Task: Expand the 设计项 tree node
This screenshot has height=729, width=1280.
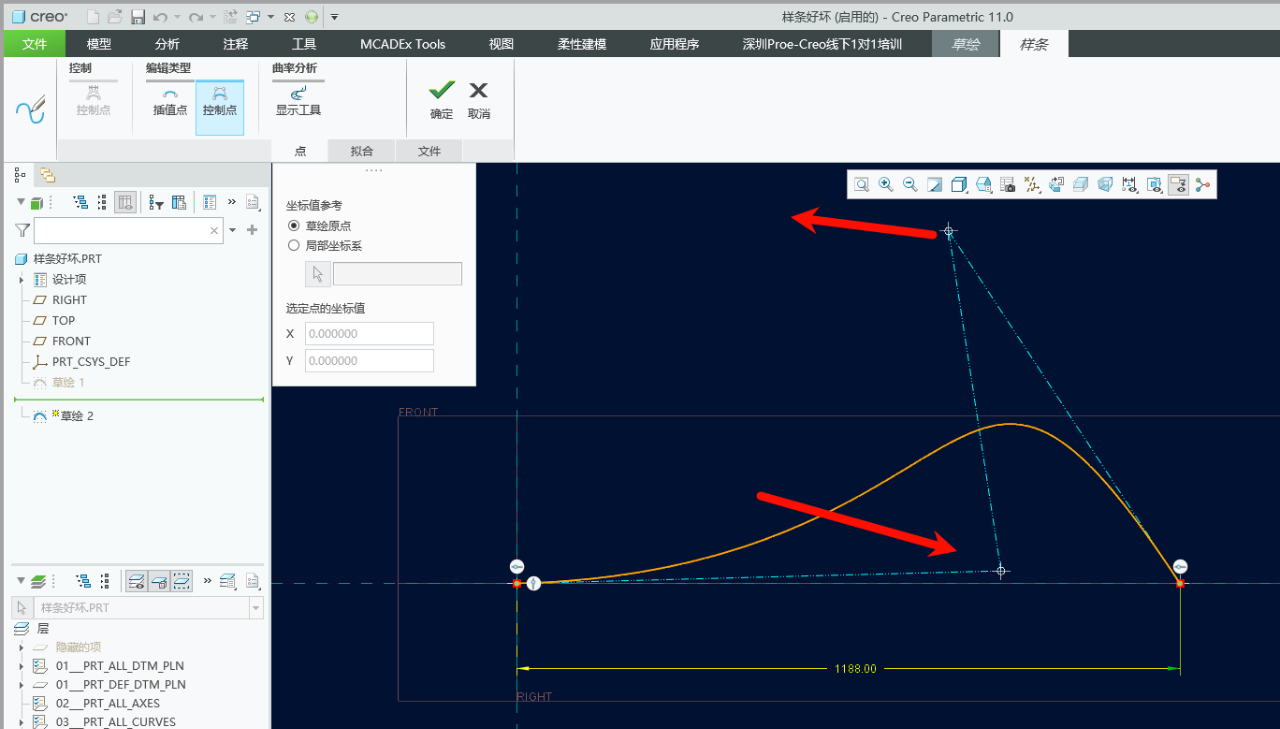Action: pyautogui.click(x=21, y=280)
